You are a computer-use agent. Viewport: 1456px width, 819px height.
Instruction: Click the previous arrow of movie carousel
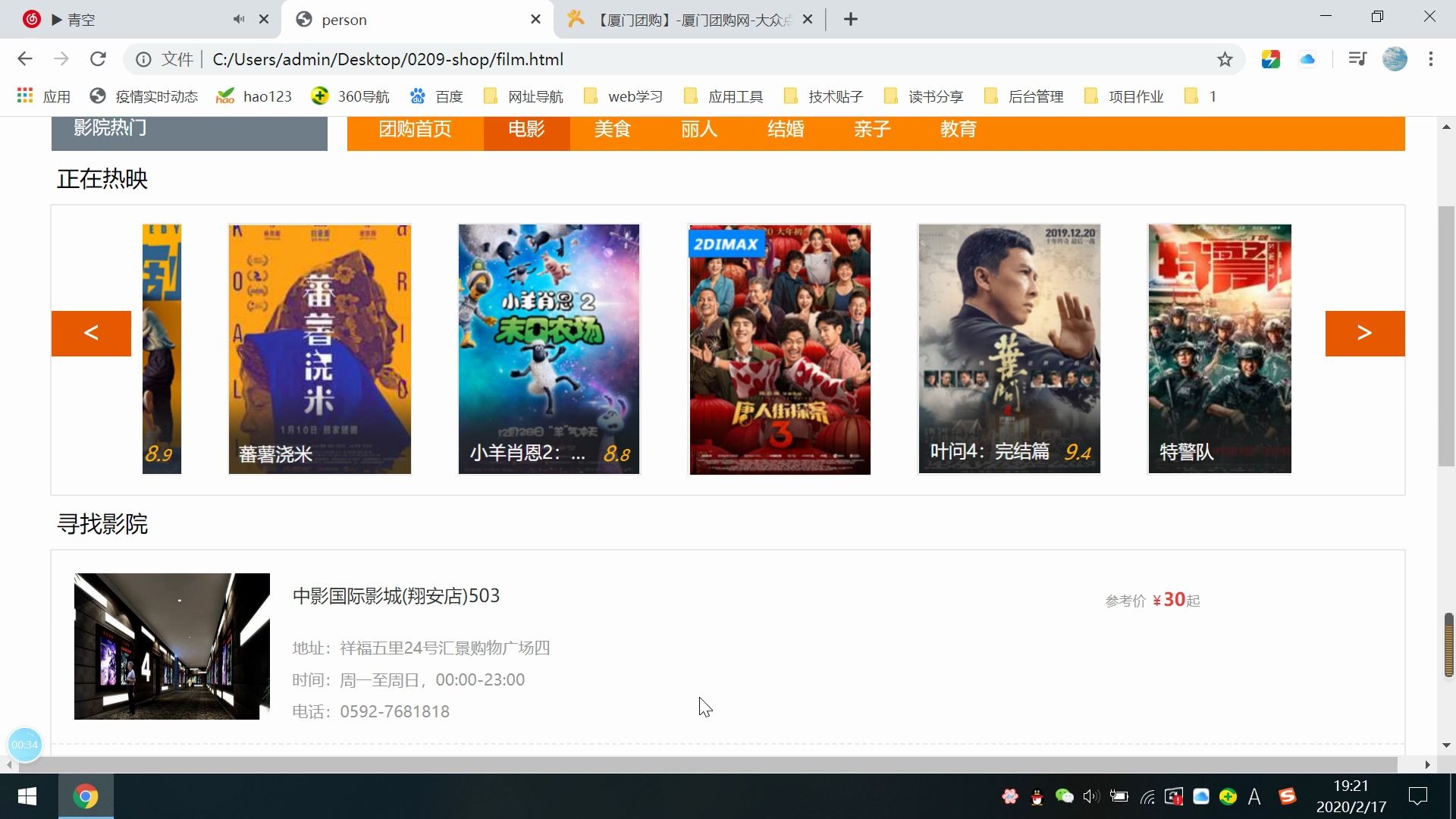coord(91,333)
